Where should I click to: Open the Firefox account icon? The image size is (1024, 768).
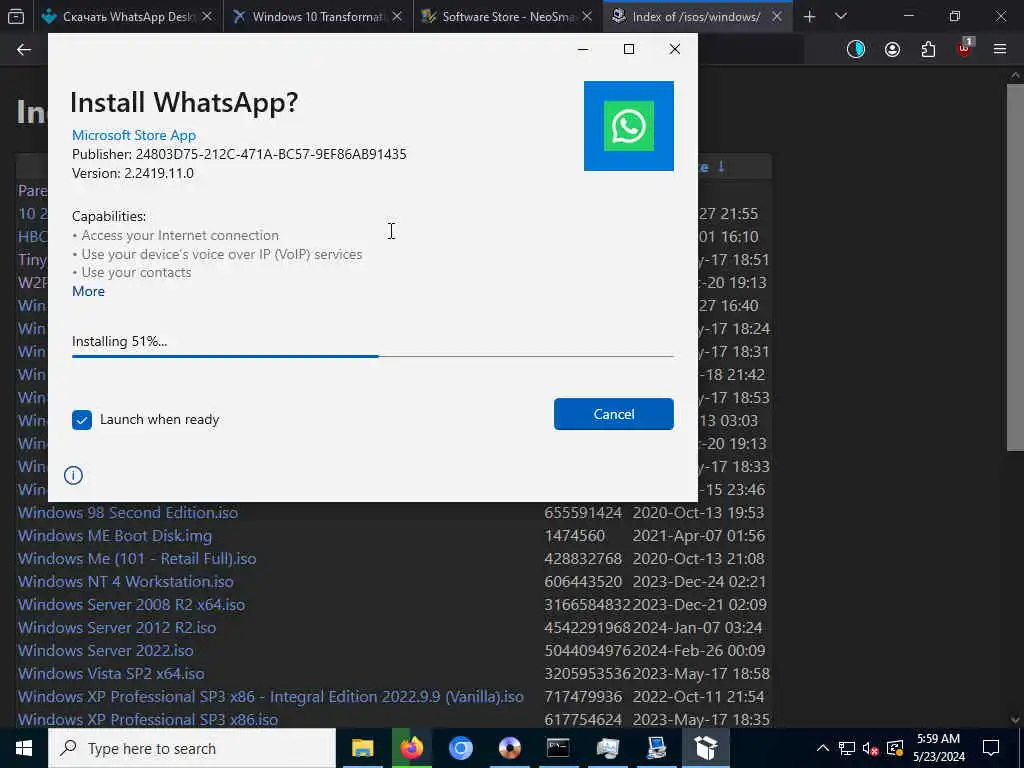pyautogui.click(x=892, y=50)
